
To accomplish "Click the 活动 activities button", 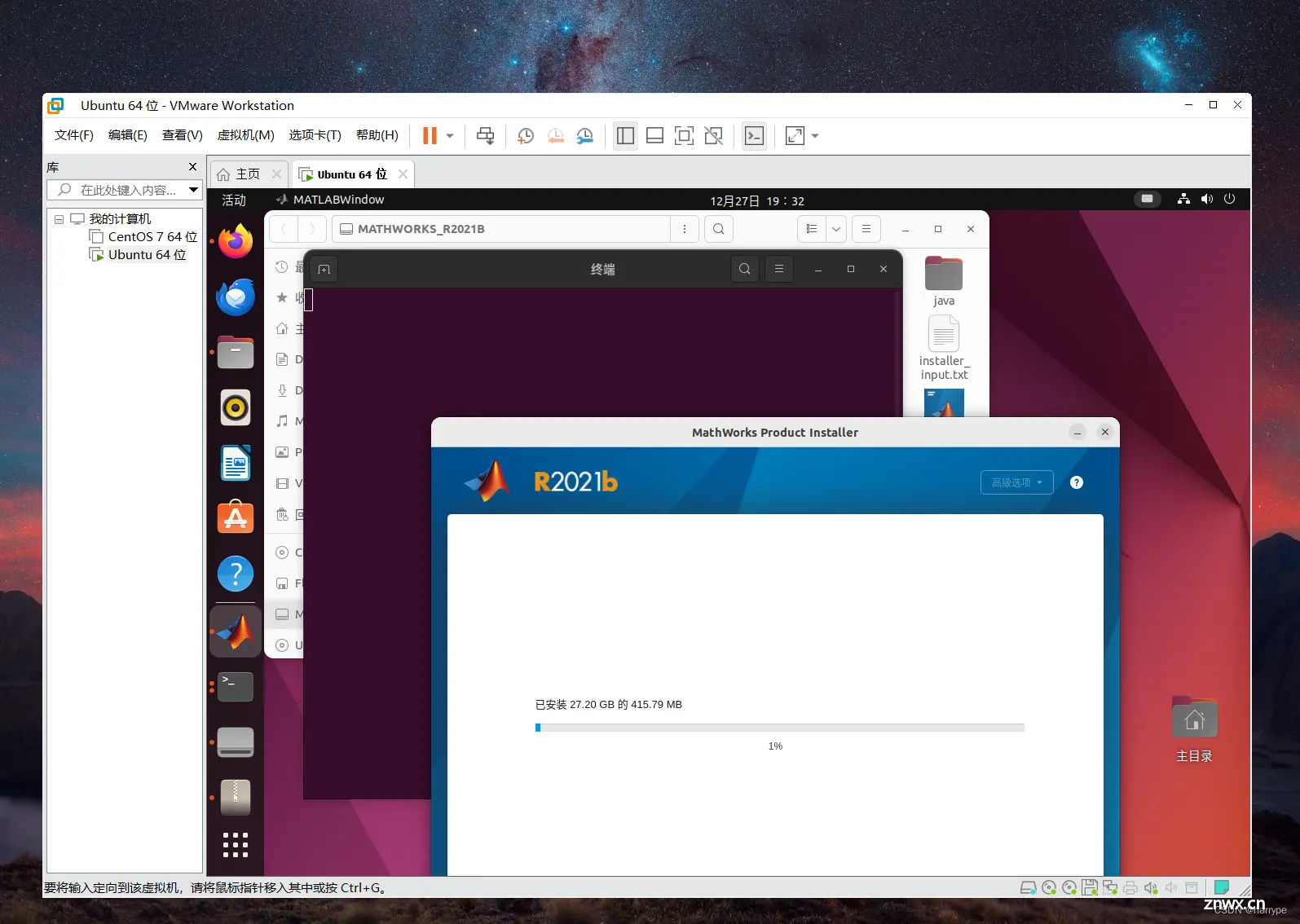I will tap(234, 200).
